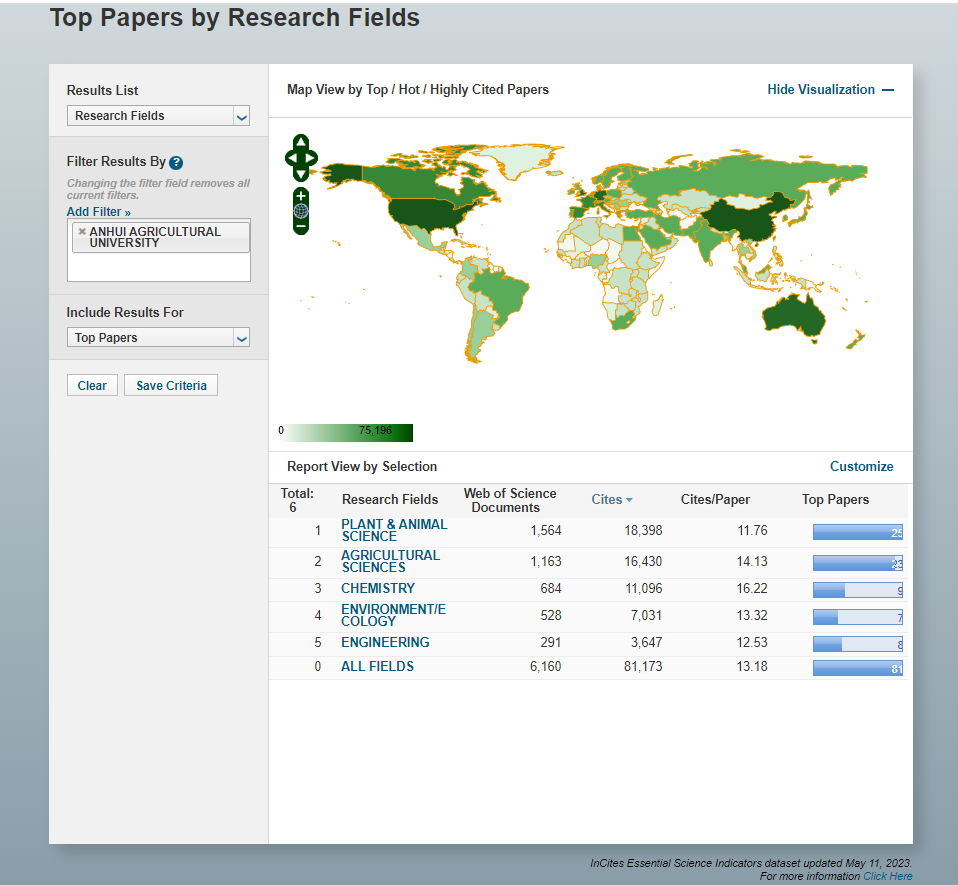This screenshot has width=958, height=886.
Task: Click the Add Filter link
Action: [98, 212]
